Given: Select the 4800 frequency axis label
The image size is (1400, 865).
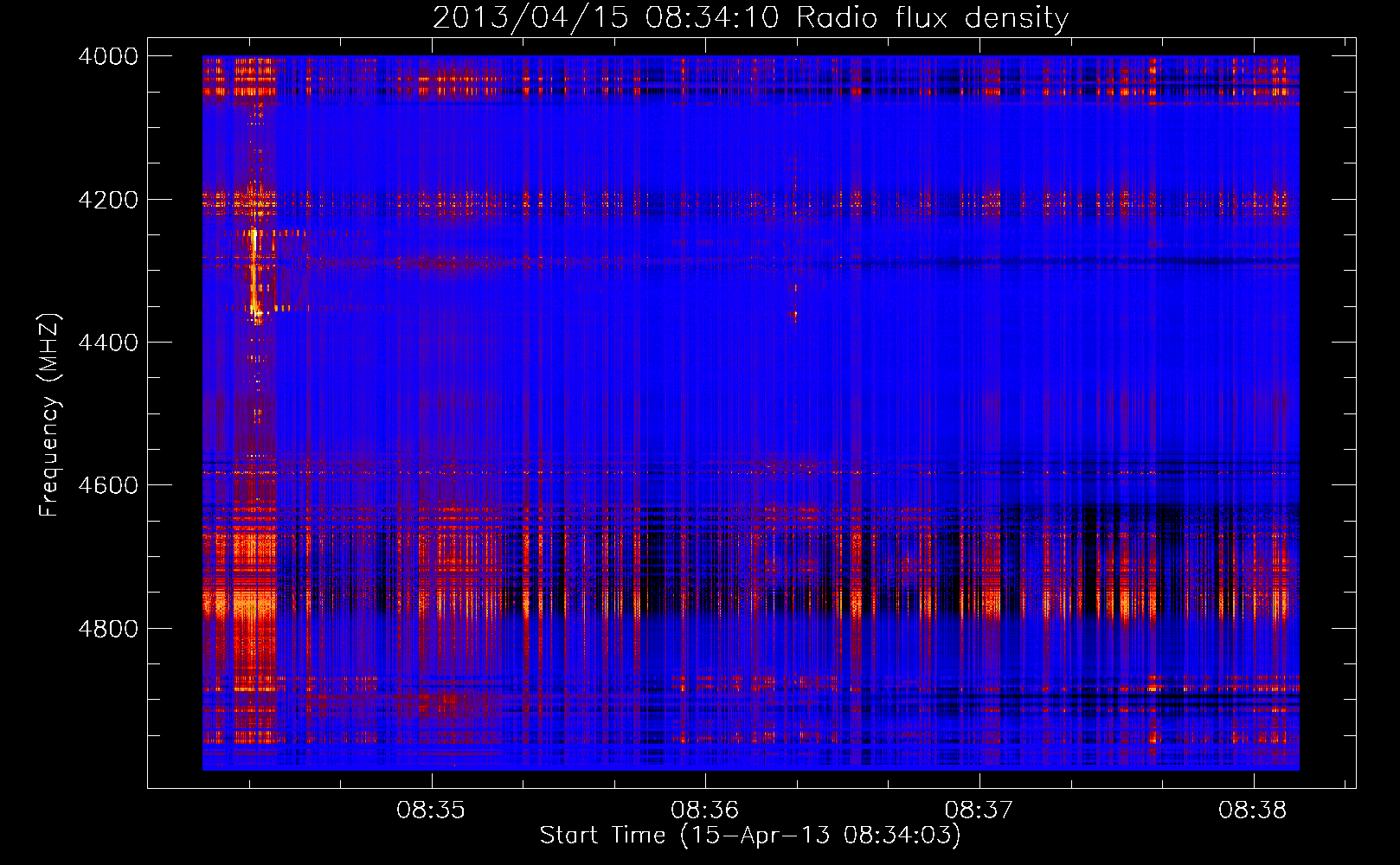Looking at the screenshot, I should point(108,629).
